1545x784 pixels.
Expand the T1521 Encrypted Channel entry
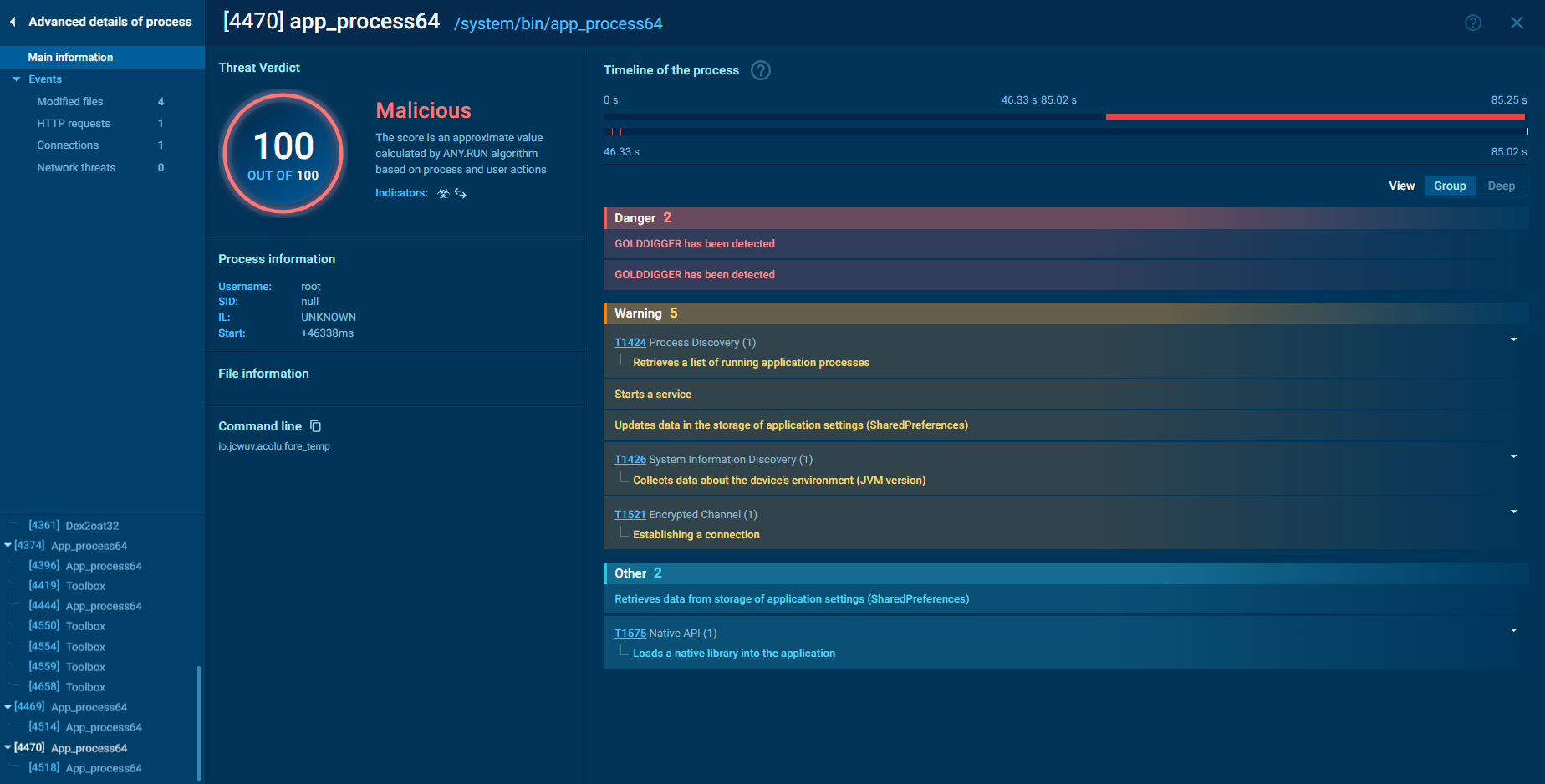click(x=1513, y=512)
